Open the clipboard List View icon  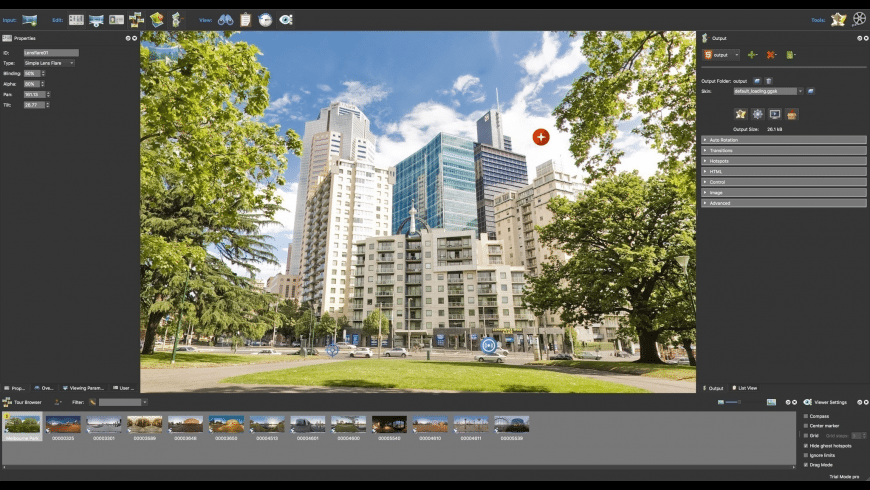[x=245, y=20]
